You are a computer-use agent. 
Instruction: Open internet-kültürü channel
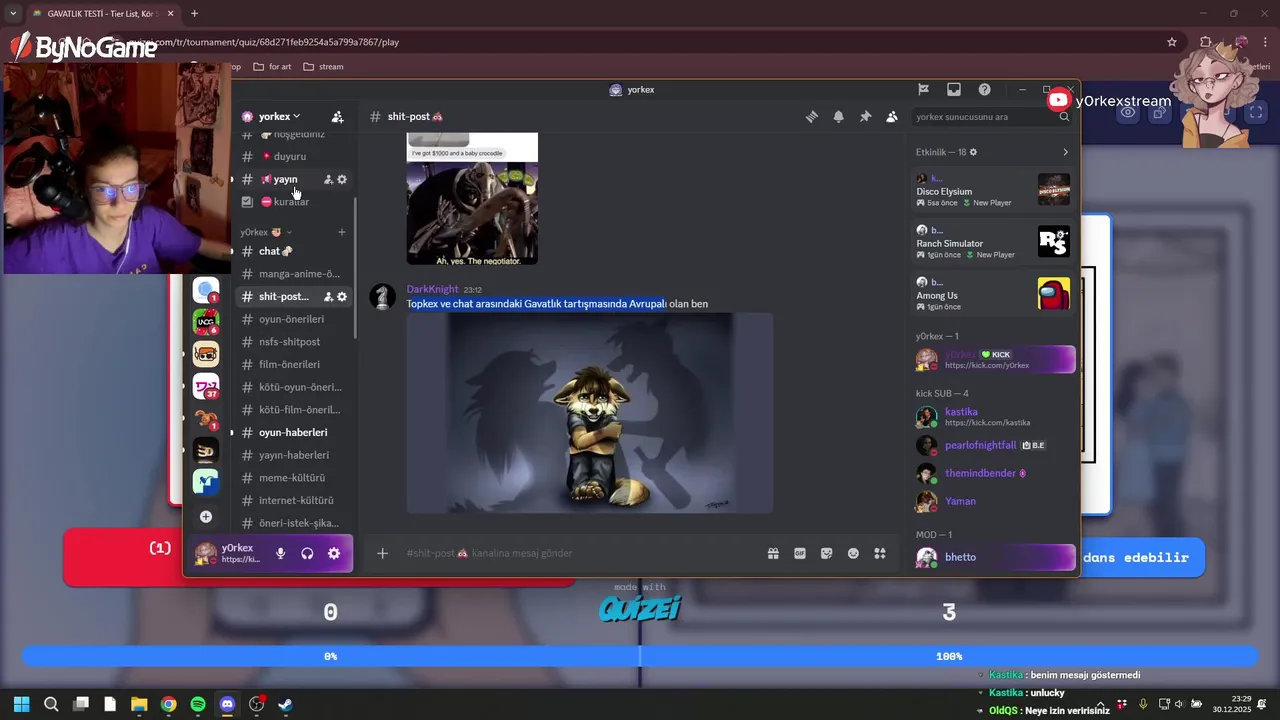(x=293, y=501)
